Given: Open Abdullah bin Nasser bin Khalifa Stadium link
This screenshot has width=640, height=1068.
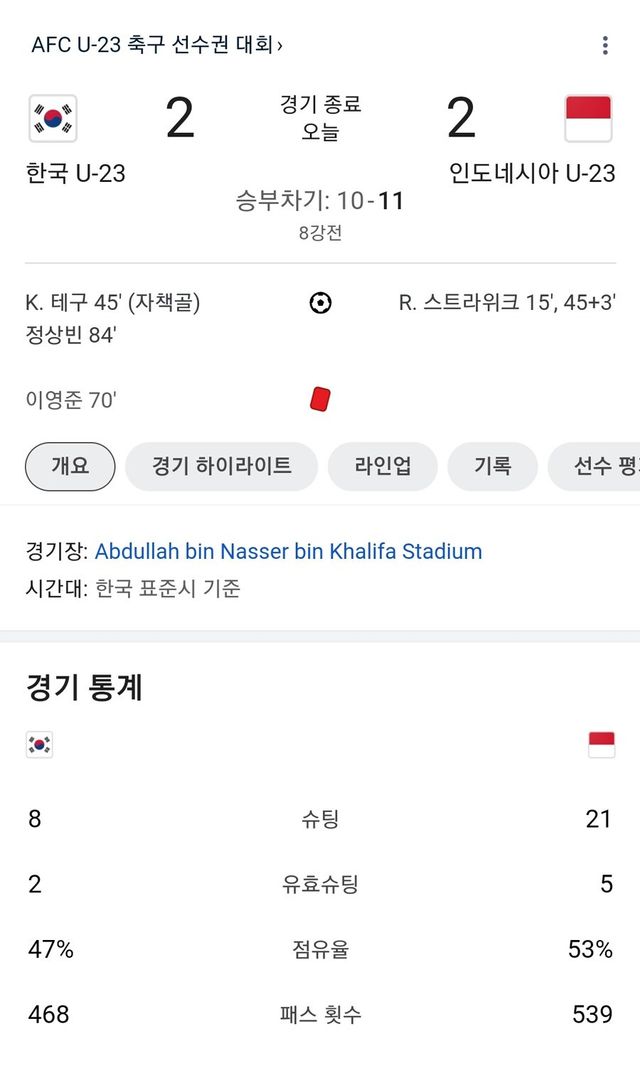Looking at the screenshot, I should (x=288, y=551).
